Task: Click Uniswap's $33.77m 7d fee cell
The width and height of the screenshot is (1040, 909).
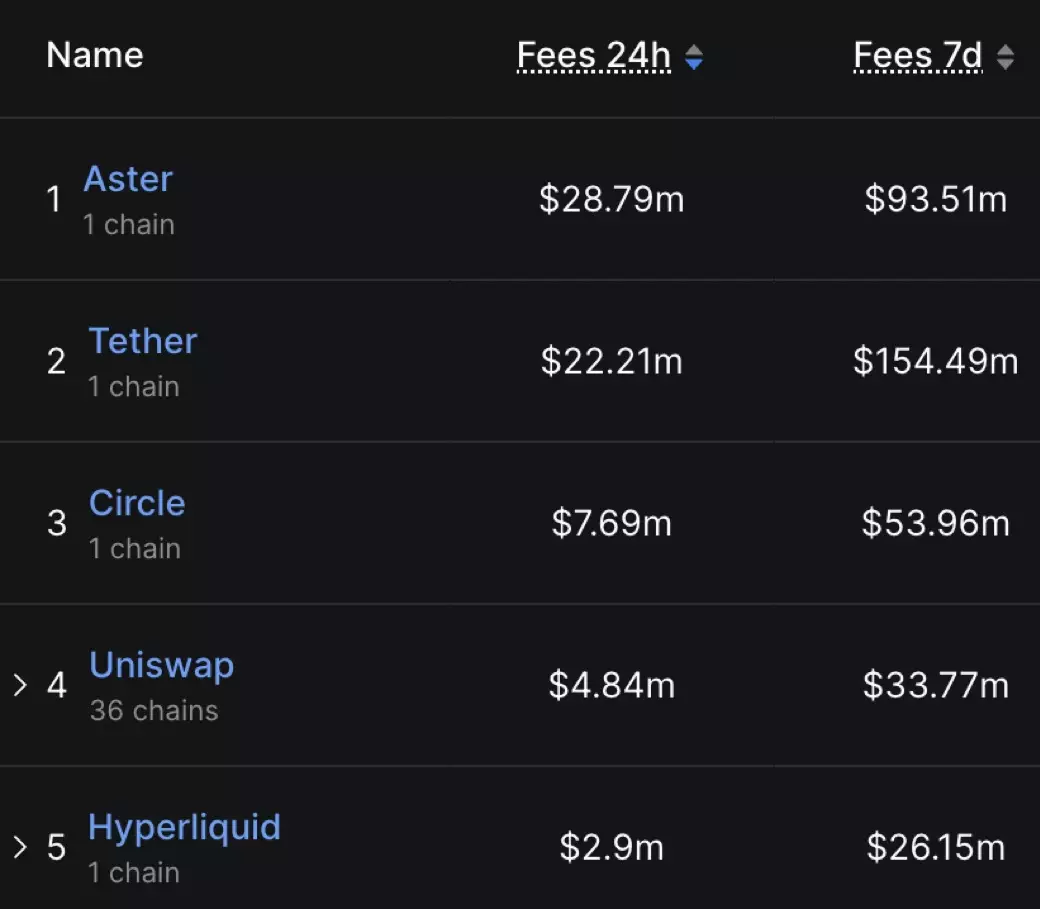Action: point(935,685)
